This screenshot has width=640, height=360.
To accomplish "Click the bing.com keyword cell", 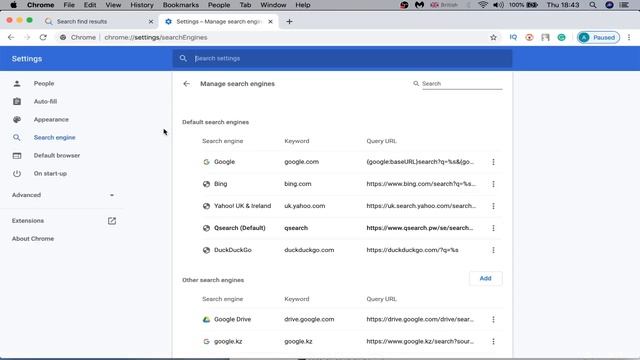I will (x=298, y=184).
